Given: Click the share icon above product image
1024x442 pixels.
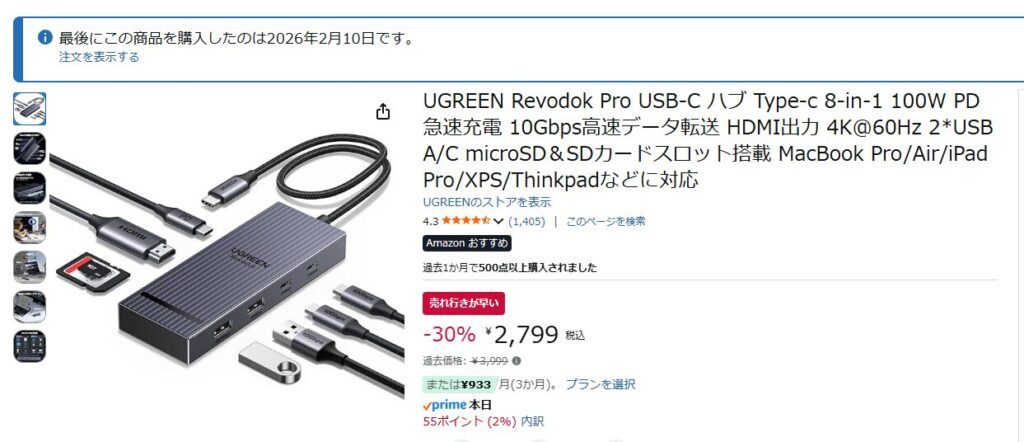Looking at the screenshot, I should 383,112.
